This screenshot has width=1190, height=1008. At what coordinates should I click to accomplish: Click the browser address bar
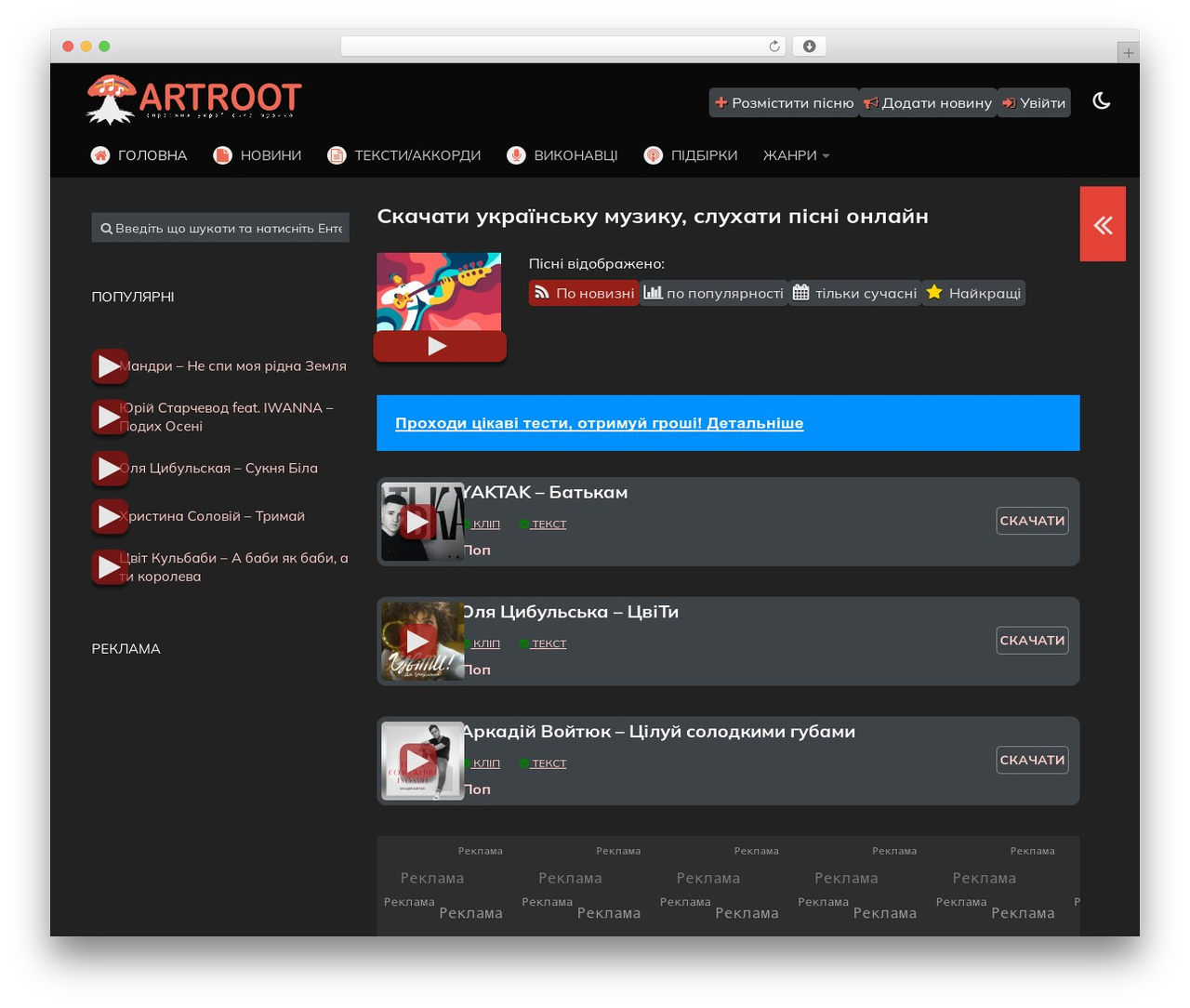tap(562, 46)
